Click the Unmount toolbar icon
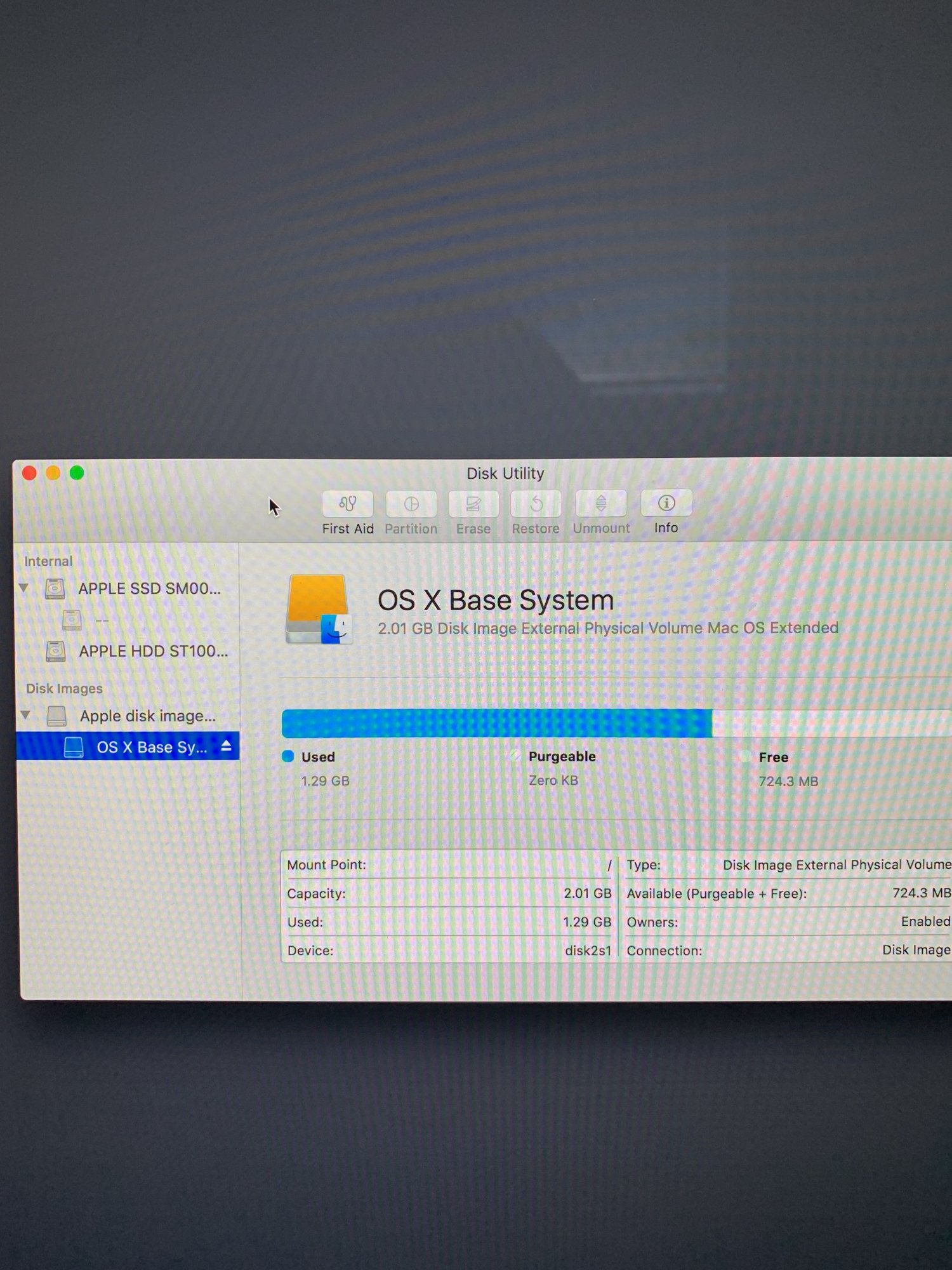The width and height of the screenshot is (952, 1270). (x=600, y=504)
